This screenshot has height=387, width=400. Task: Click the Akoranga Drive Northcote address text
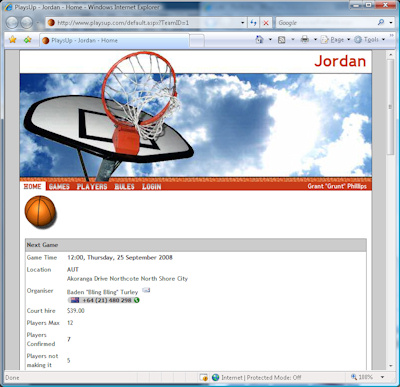click(x=127, y=279)
